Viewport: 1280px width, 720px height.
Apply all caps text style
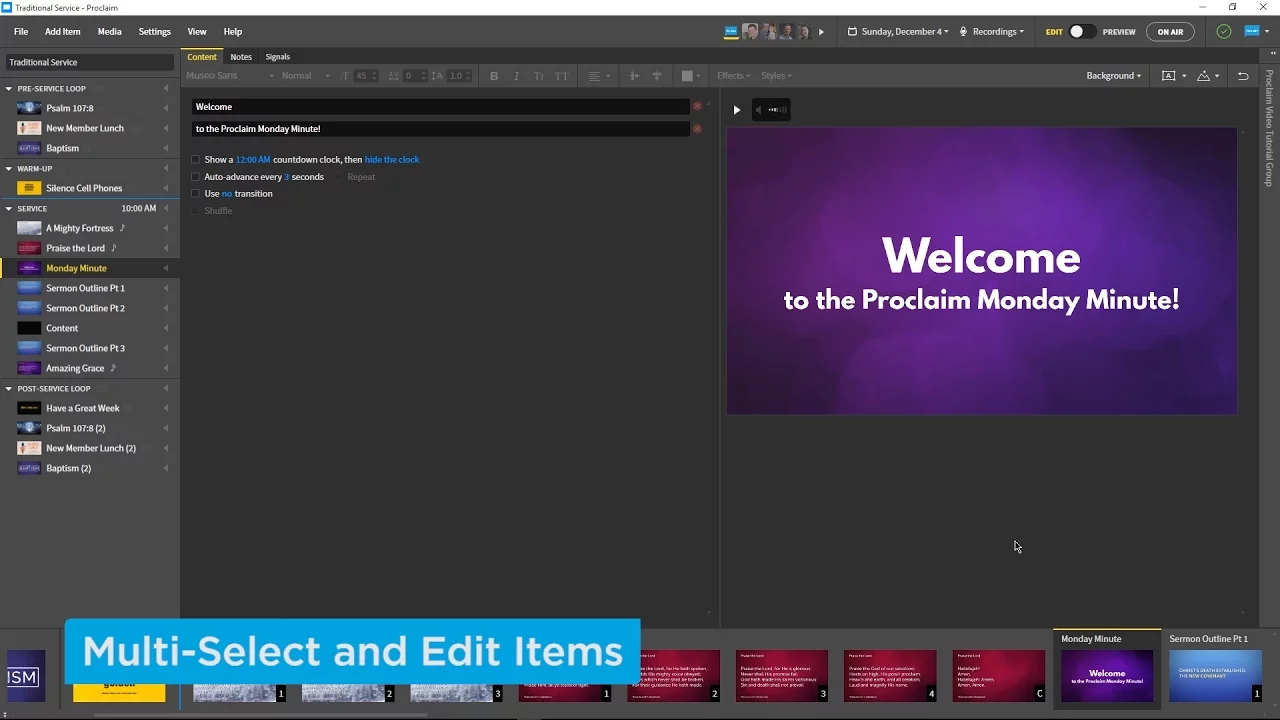[x=561, y=76]
